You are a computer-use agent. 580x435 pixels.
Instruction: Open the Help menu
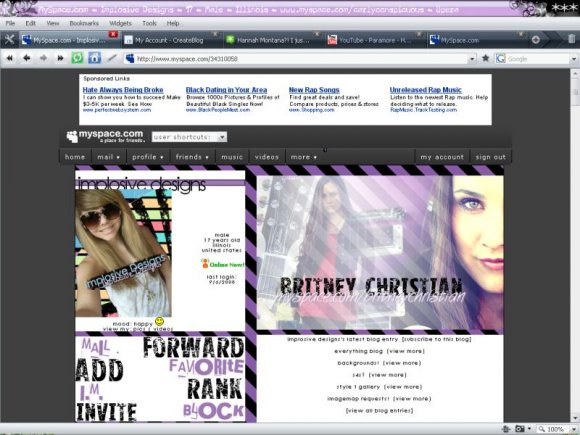(173, 23)
